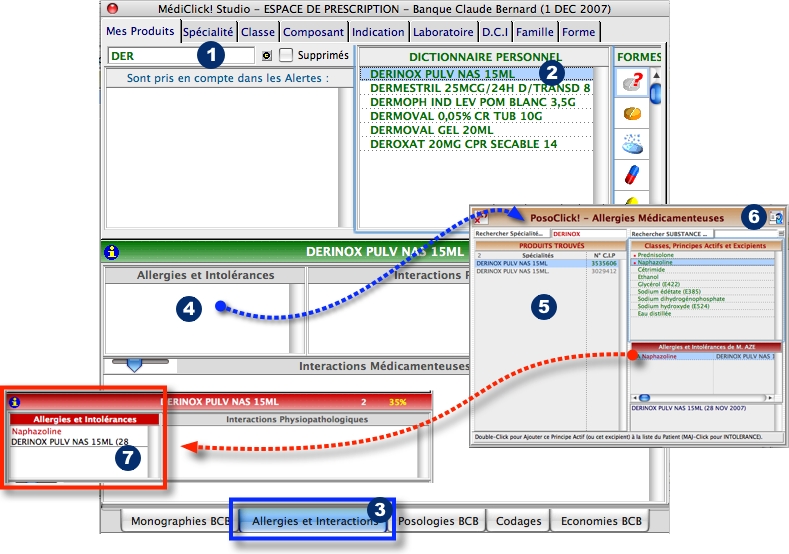789x554 pixels.
Task: Go to the Indication tab
Action: (378, 32)
